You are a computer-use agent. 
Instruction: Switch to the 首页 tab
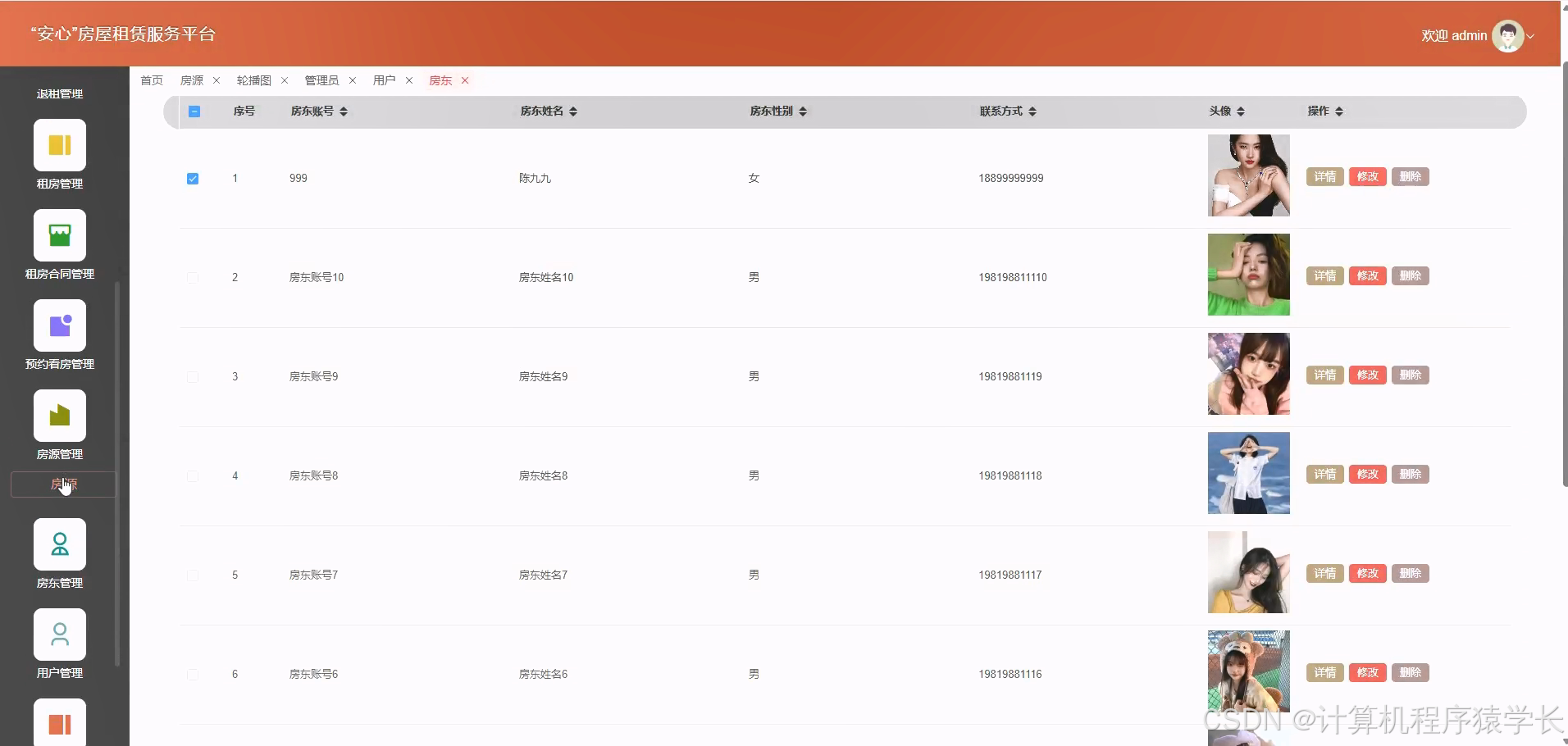point(152,80)
